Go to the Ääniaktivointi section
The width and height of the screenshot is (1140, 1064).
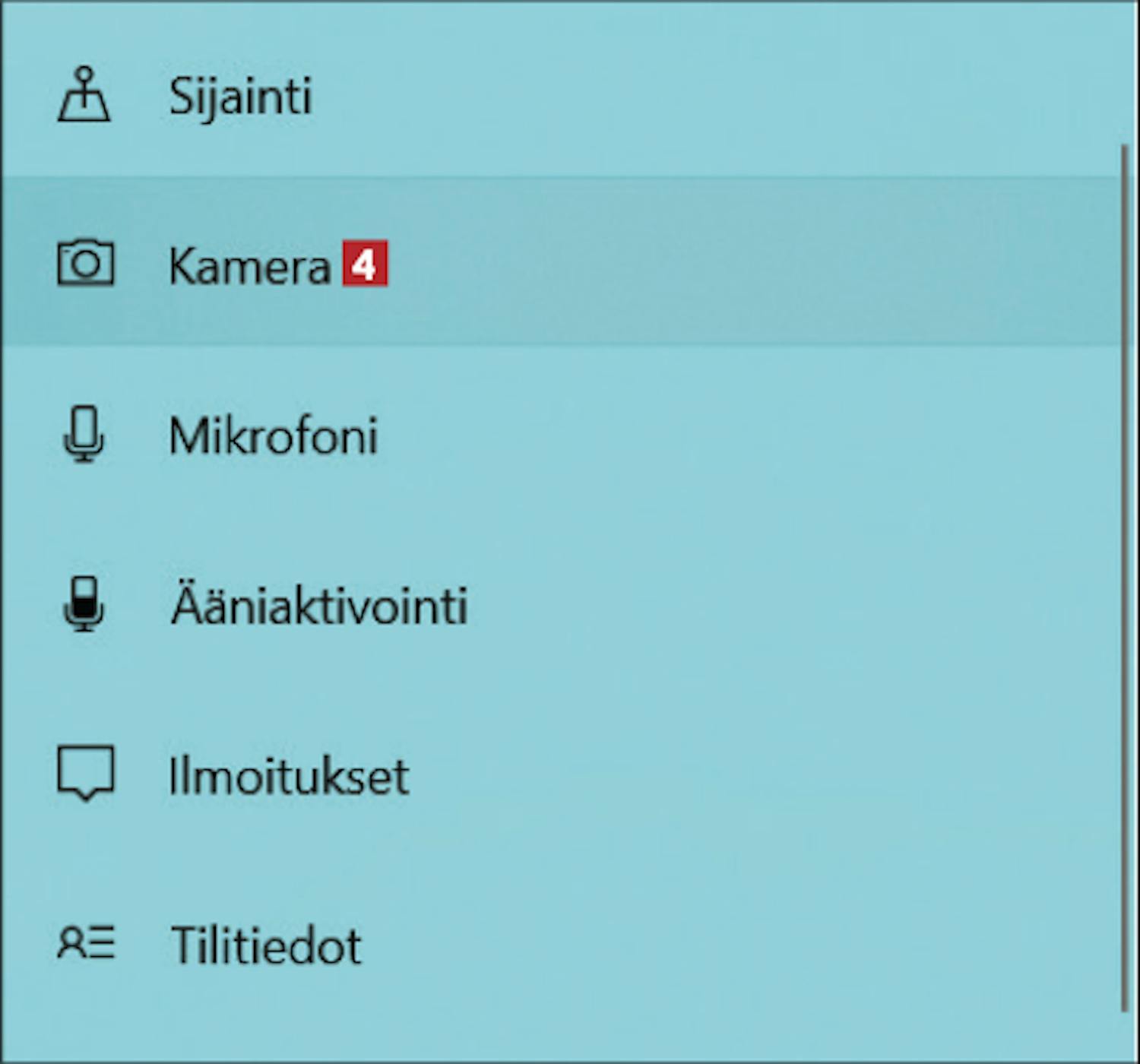(319, 606)
